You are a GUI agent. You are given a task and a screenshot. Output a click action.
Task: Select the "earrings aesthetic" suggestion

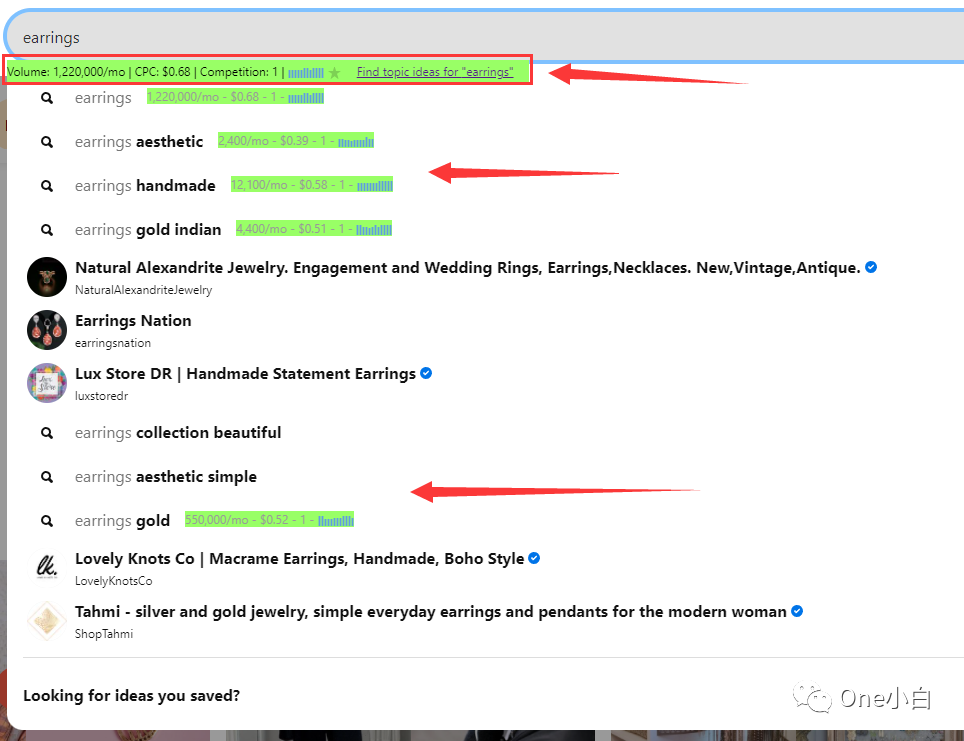click(x=139, y=142)
